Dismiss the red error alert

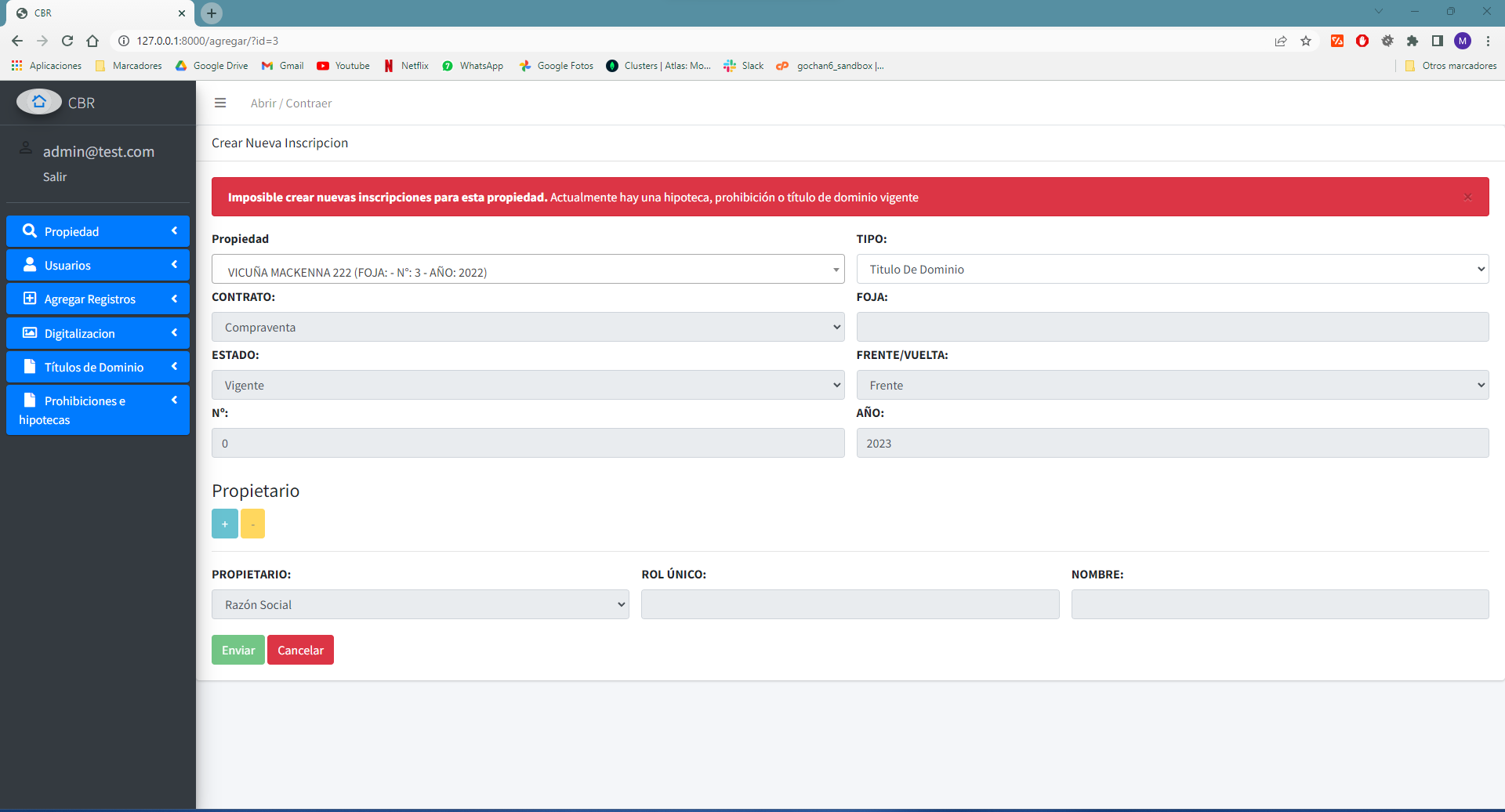[x=1467, y=197]
